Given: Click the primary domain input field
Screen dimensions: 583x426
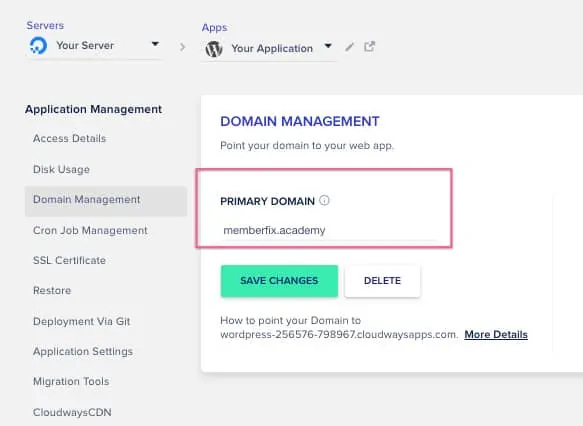Looking at the screenshot, I should 329,230.
